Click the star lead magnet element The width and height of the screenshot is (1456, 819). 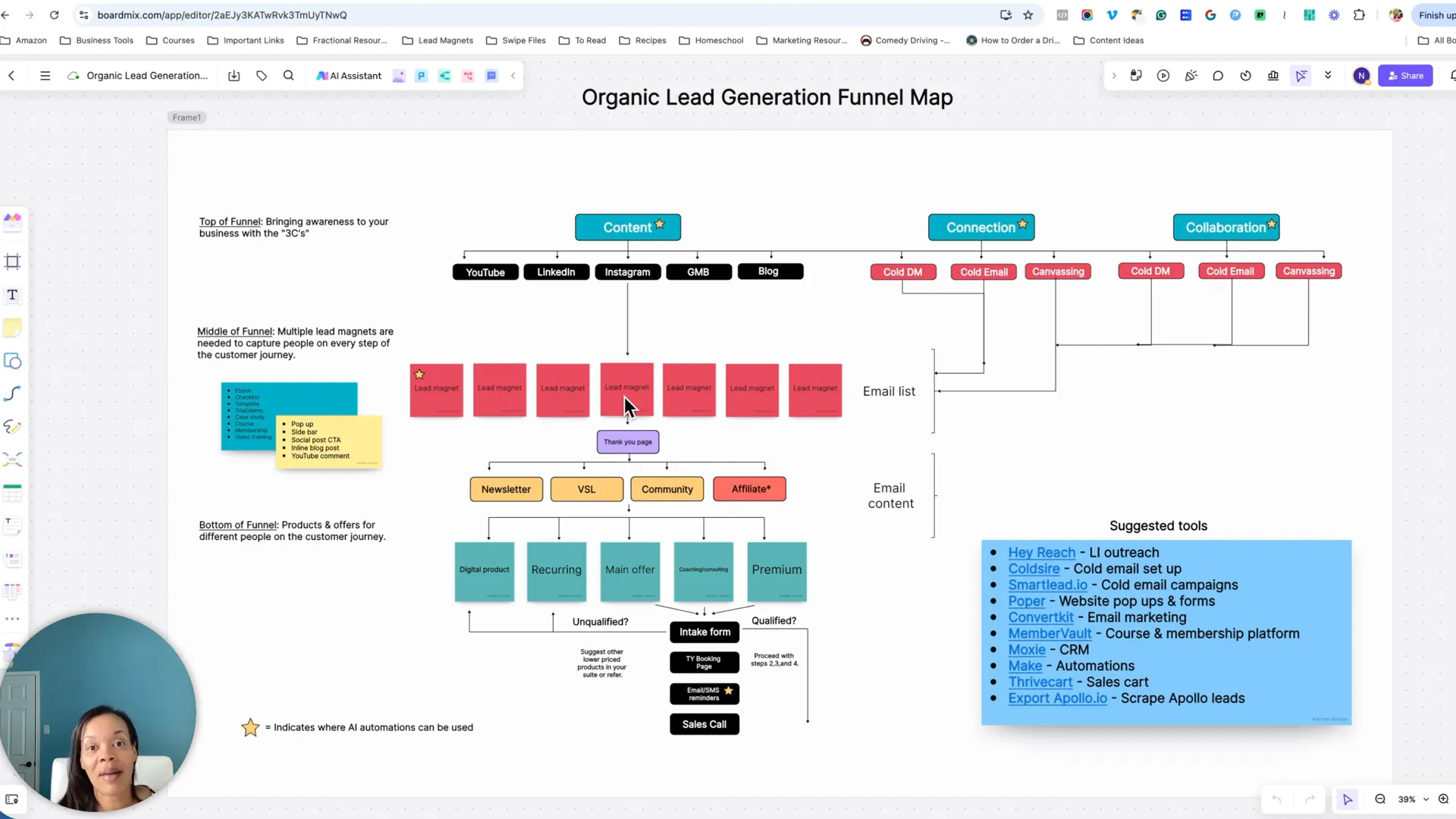tap(437, 388)
